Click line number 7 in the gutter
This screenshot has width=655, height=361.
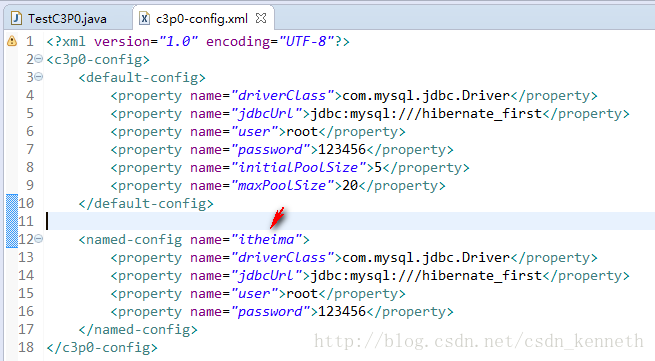(x=30, y=149)
